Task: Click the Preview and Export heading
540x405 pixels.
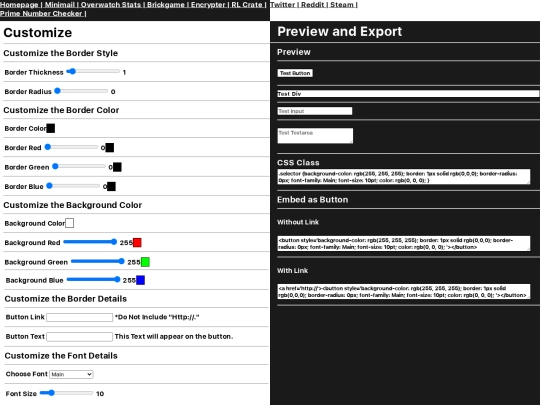Action: point(340,32)
